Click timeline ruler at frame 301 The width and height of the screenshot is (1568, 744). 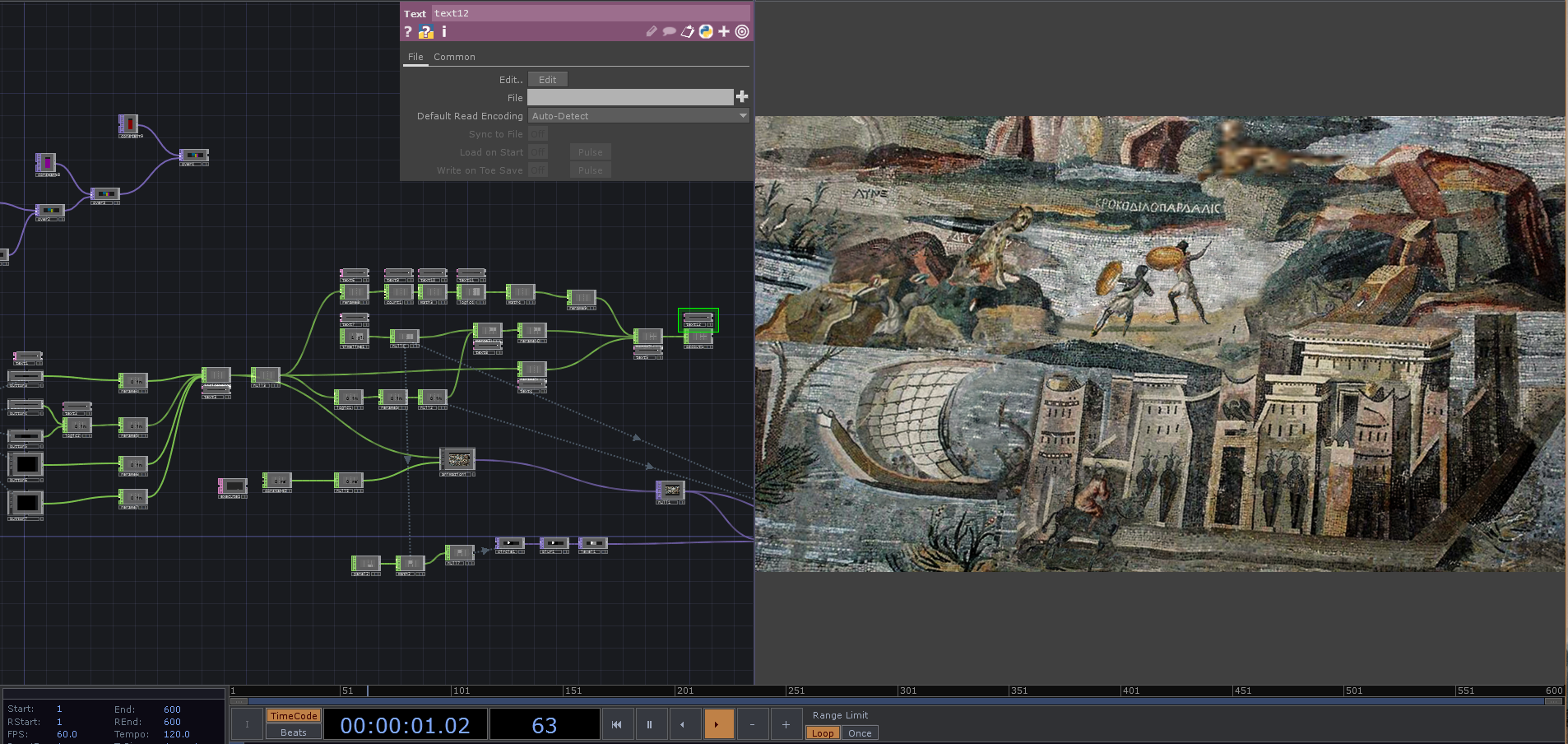point(907,691)
